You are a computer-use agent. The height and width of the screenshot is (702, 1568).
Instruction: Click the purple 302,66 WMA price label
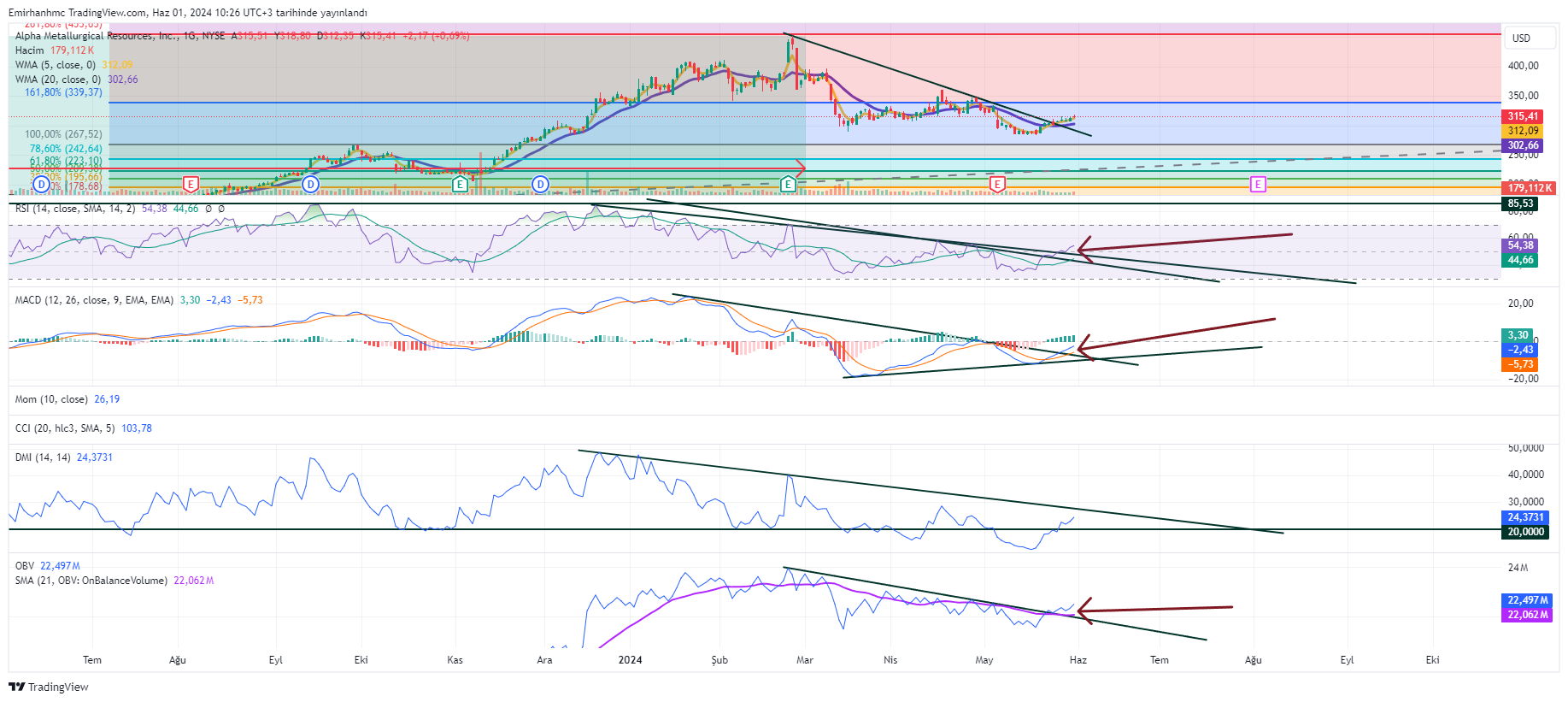1523,145
